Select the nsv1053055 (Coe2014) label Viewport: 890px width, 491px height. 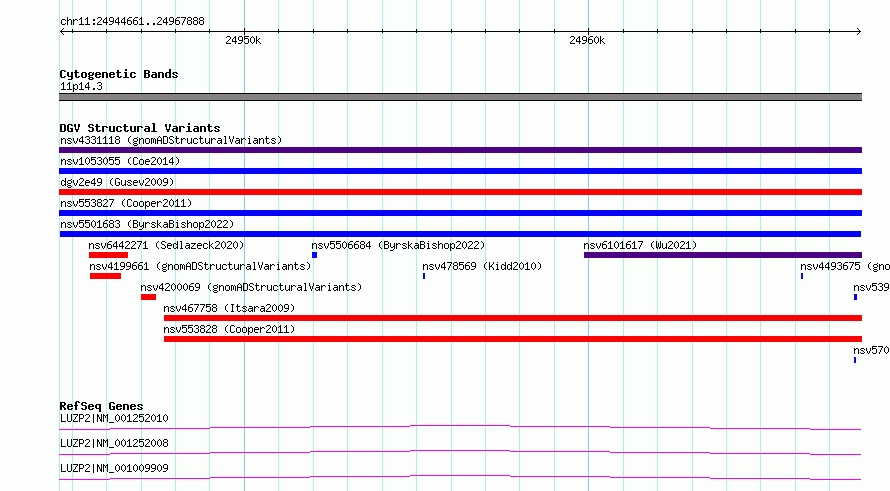(x=120, y=161)
